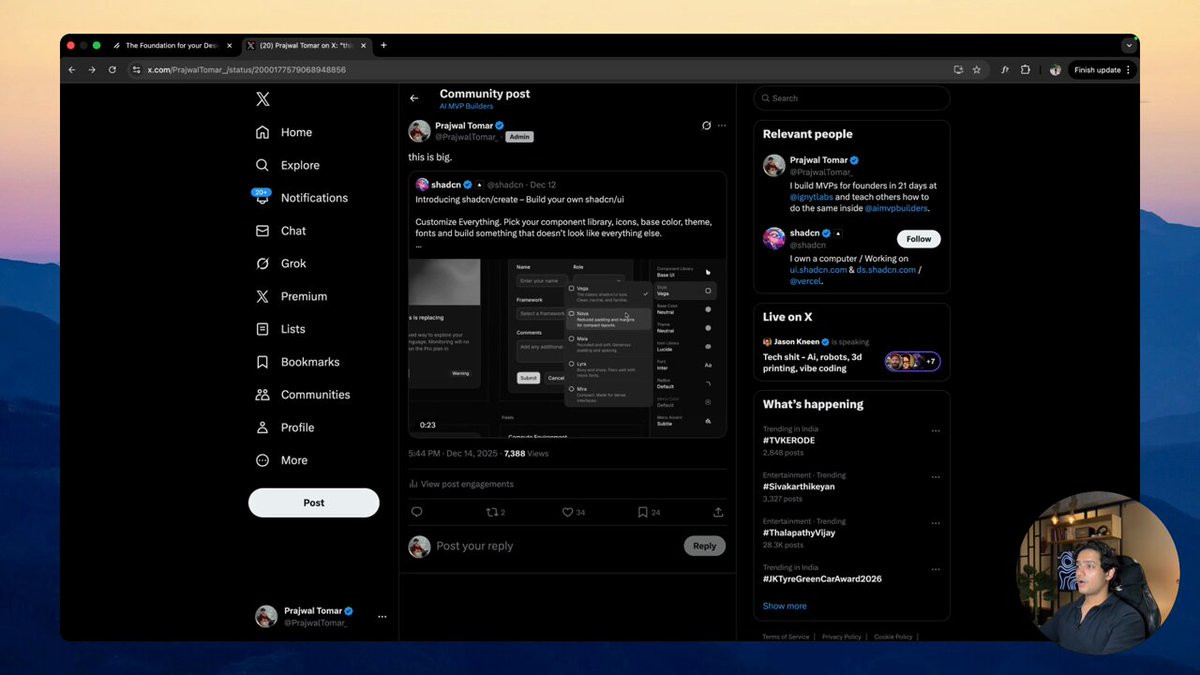The width and height of the screenshot is (1200, 675).
Task: Click browser forward arrow
Action: (x=91, y=70)
